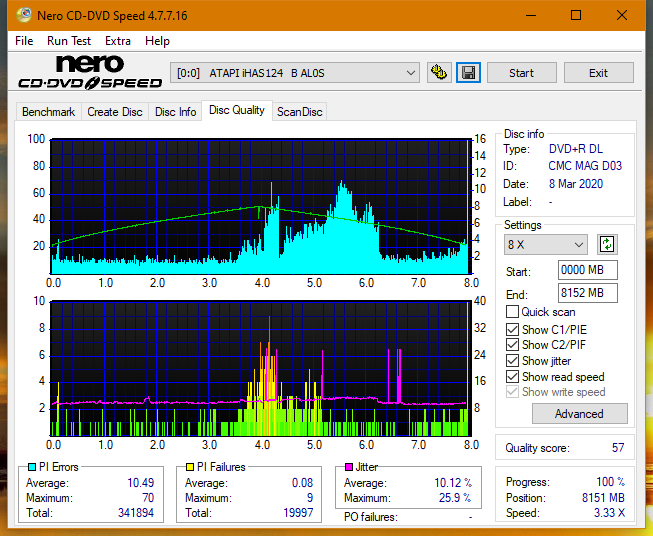Open the Advanced settings button
Screen dimensions: 653x536
[579, 414]
